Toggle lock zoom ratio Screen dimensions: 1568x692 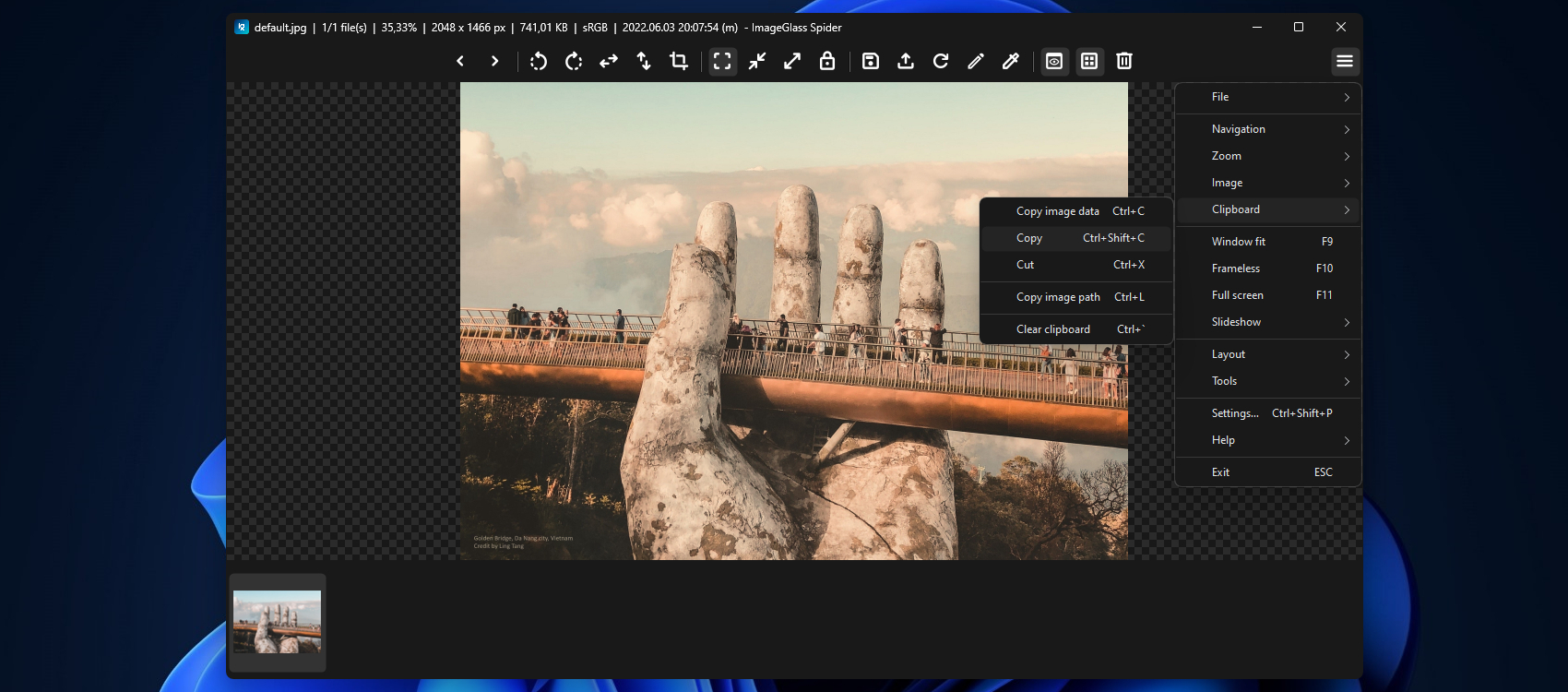pos(827,61)
